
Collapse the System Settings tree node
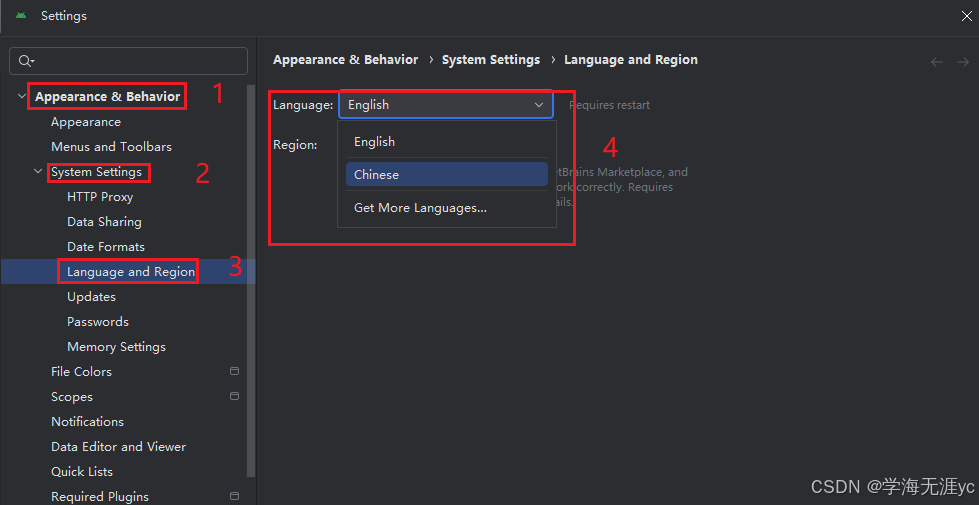click(x=39, y=172)
